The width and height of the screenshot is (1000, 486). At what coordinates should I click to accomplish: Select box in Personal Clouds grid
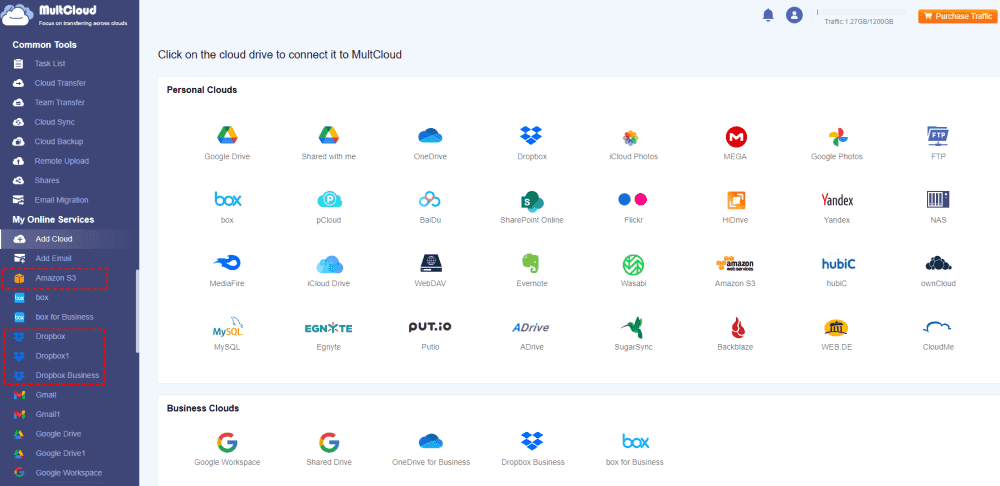pyautogui.click(x=228, y=207)
